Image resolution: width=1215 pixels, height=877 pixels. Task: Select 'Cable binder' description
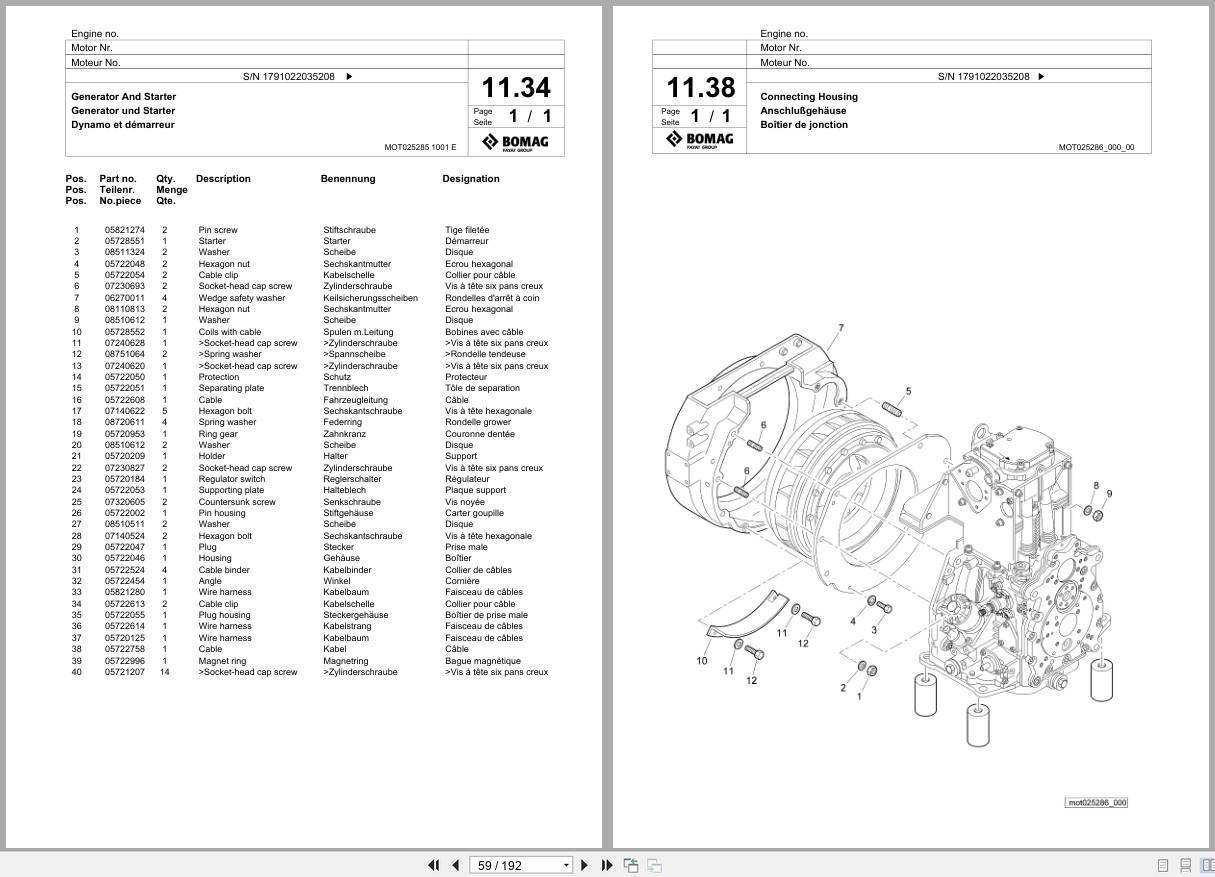(x=224, y=570)
